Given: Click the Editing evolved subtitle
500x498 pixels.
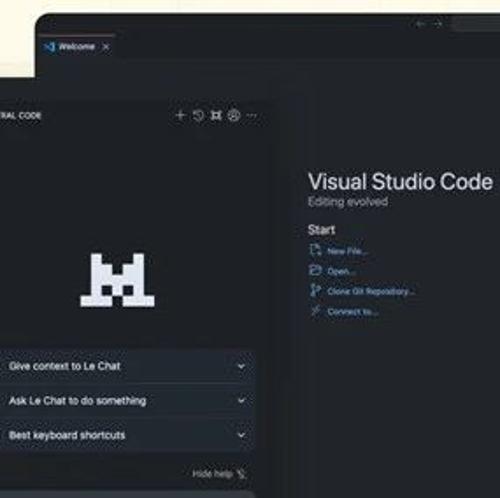Looking at the screenshot, I should click(348, 202).
